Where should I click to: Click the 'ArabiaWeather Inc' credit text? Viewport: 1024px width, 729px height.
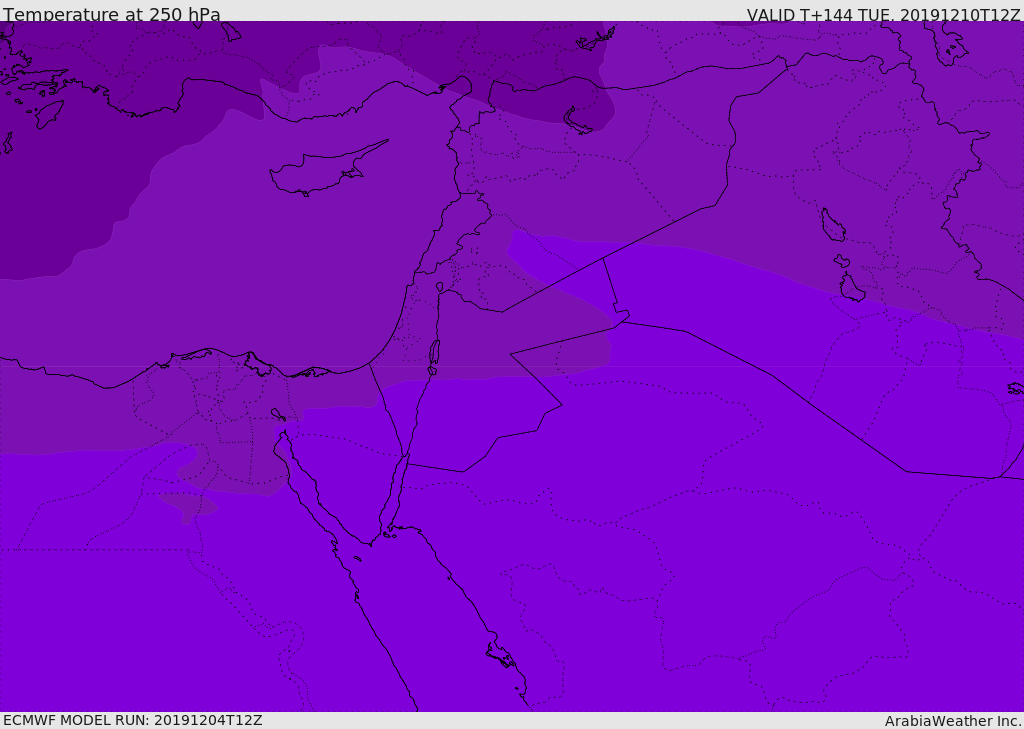pos(951,721)
